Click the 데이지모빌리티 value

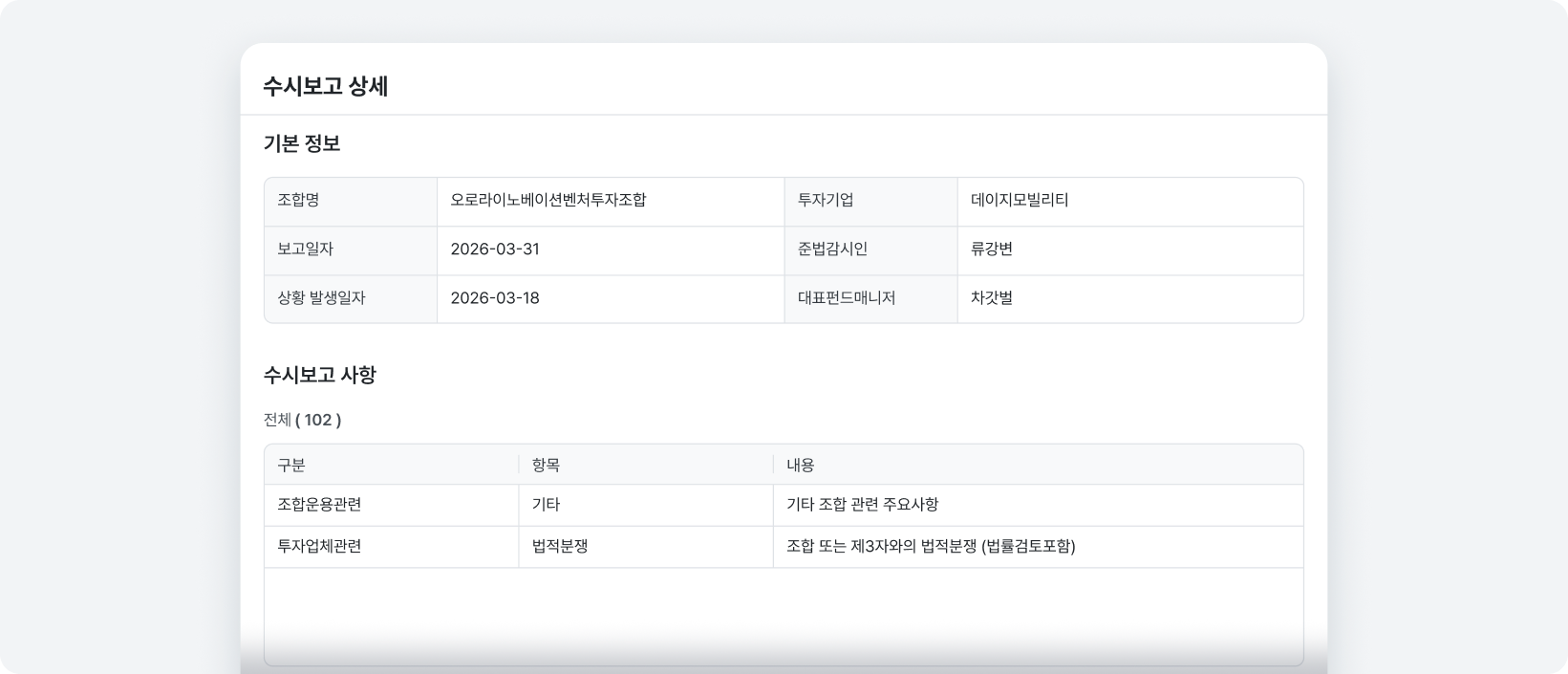1020,201
